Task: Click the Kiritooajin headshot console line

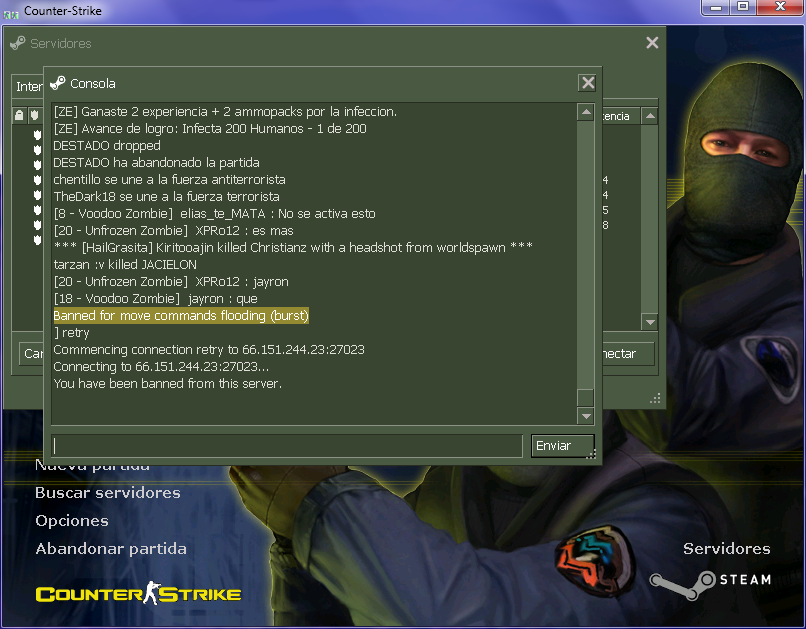Action: pyautogui.click(x=293, y=247)
